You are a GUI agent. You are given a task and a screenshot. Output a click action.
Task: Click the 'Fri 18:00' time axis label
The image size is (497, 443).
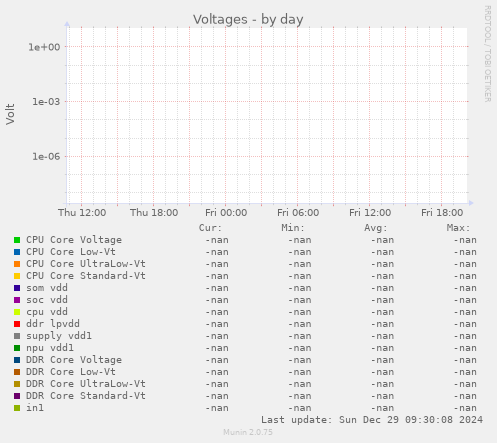coord(442,213)
